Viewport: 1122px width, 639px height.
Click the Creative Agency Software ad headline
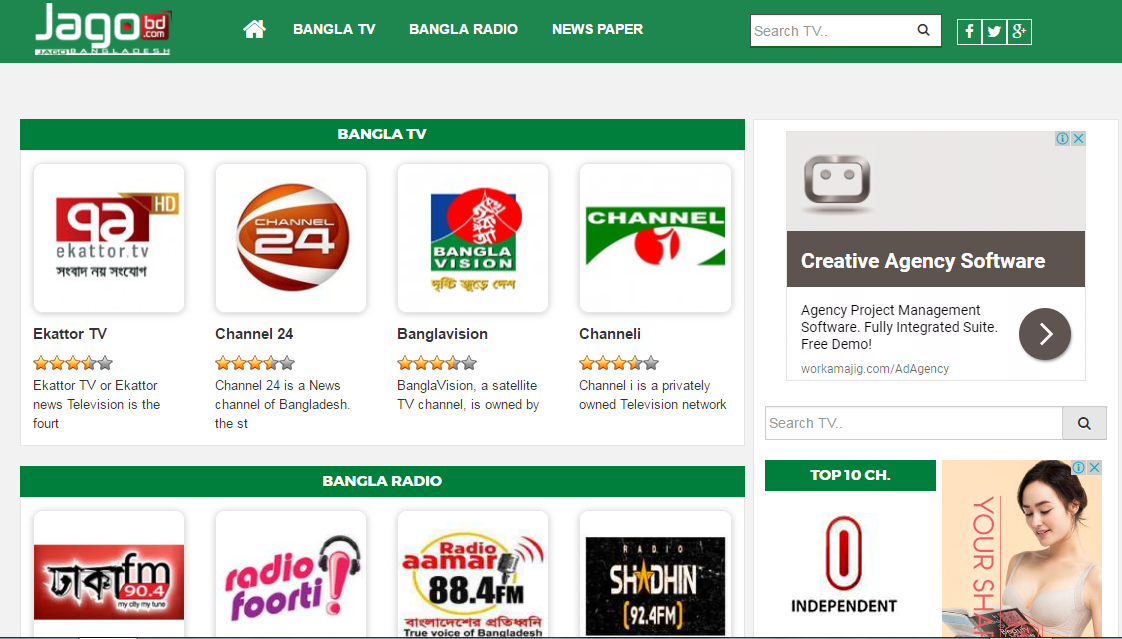(922, 261)
